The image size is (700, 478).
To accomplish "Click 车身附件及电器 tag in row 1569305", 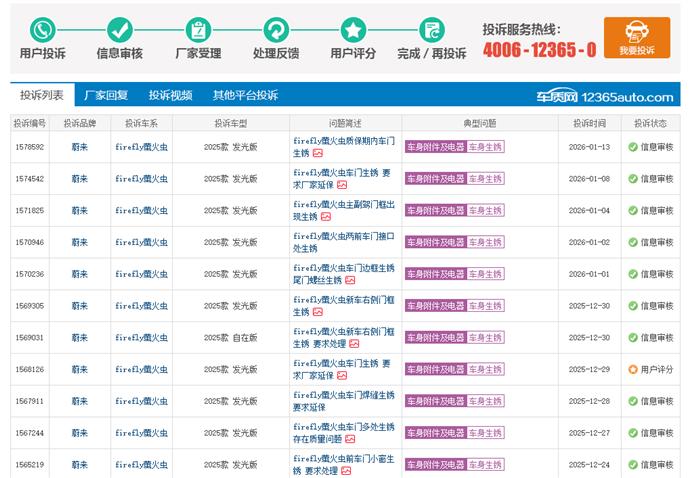I will pyautogui.click(x=434, y=306).
